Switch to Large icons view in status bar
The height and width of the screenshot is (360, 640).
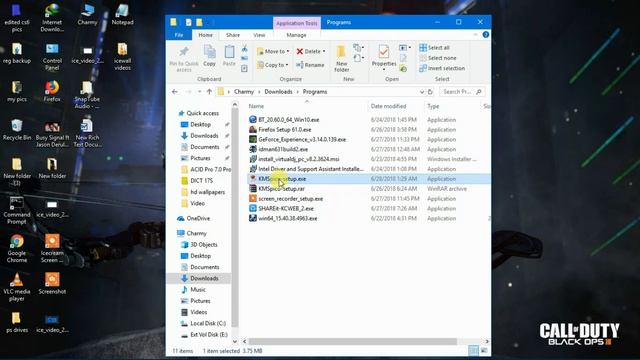pyautogui.click(x=484, y=351)
